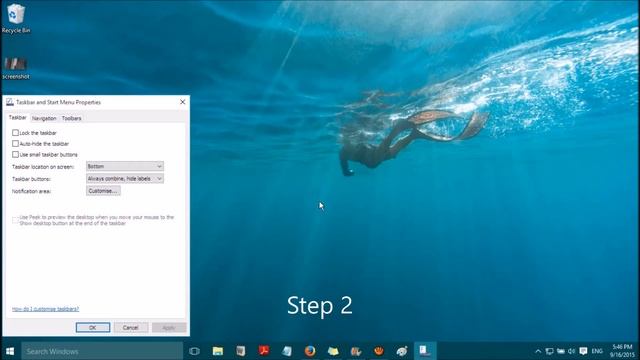Open the yellow folder app left of the orange icon

pyautogui.click(x=333, y=351)
